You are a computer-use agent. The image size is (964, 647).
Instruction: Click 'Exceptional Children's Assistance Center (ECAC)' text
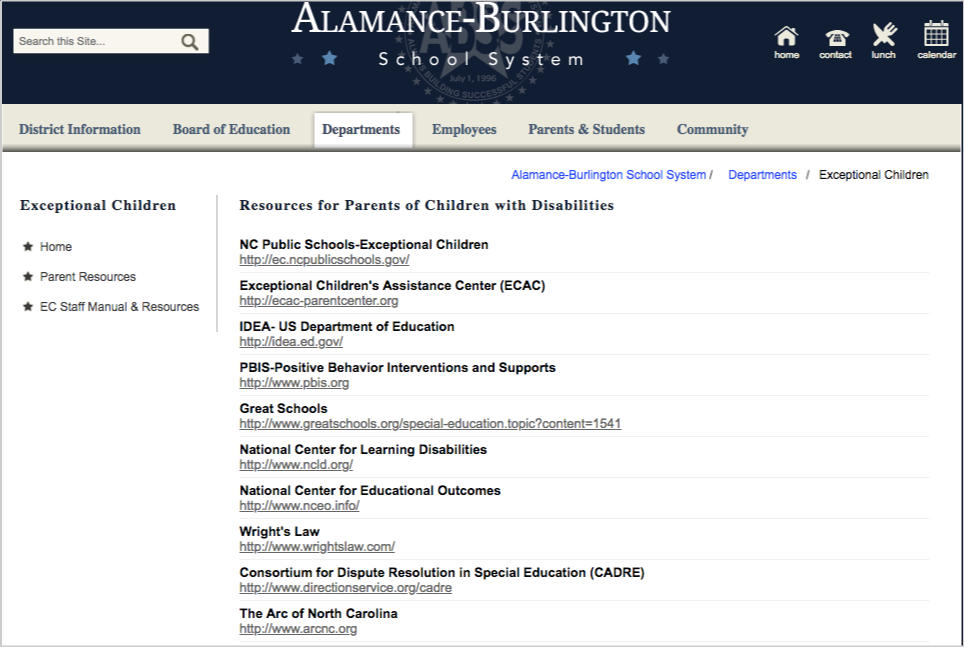392,285
